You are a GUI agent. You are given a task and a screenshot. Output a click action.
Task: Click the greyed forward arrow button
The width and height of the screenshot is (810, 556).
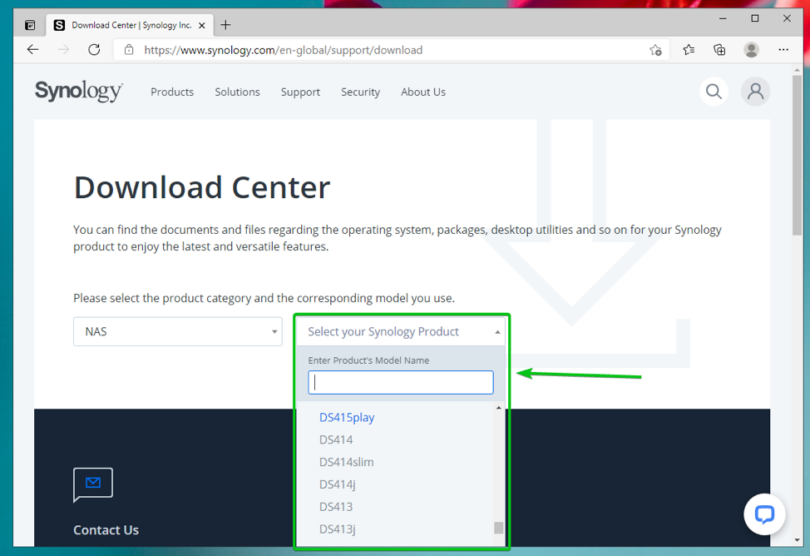click(64, 50)
